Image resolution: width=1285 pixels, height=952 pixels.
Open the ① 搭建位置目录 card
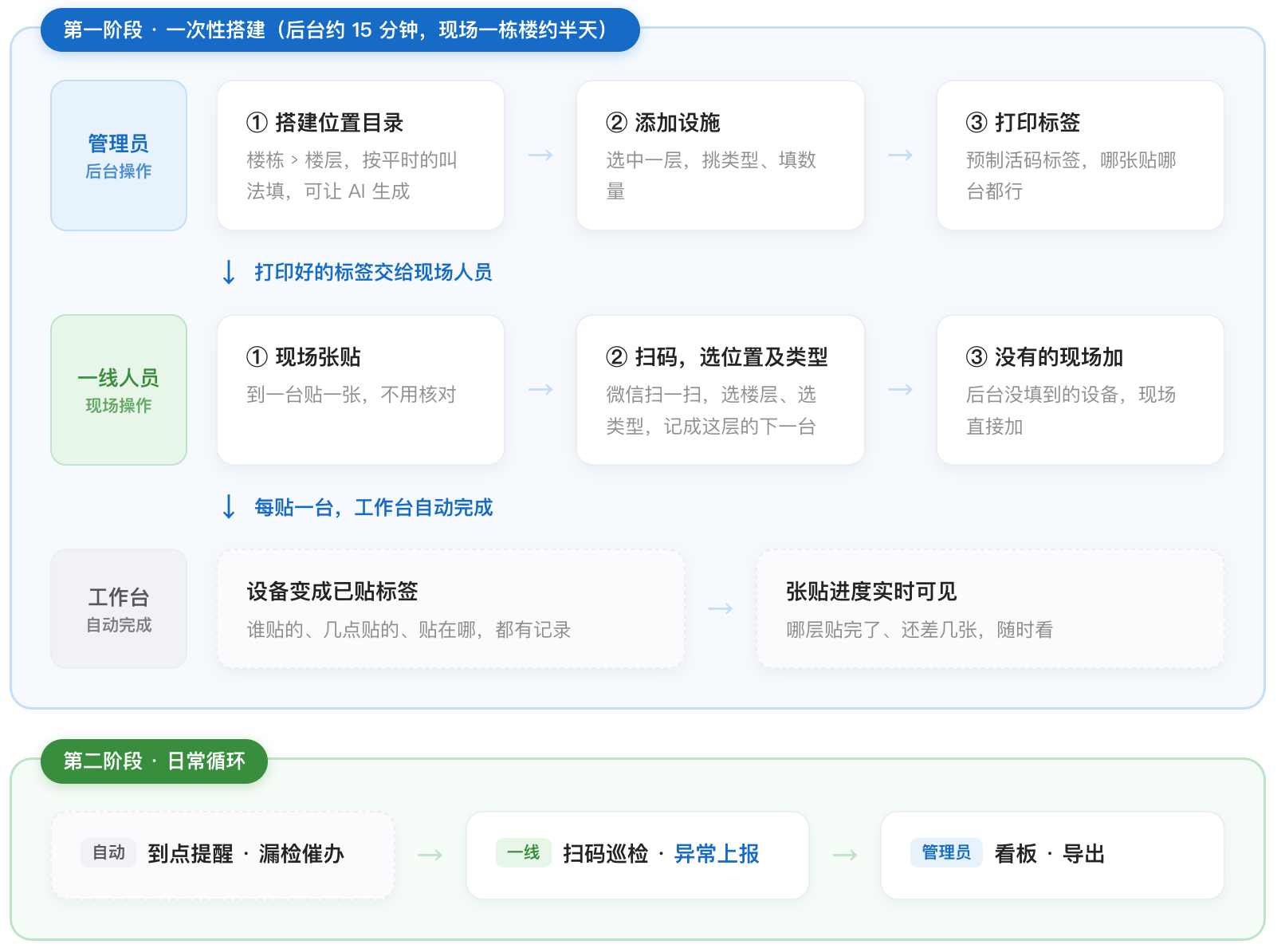360,155
